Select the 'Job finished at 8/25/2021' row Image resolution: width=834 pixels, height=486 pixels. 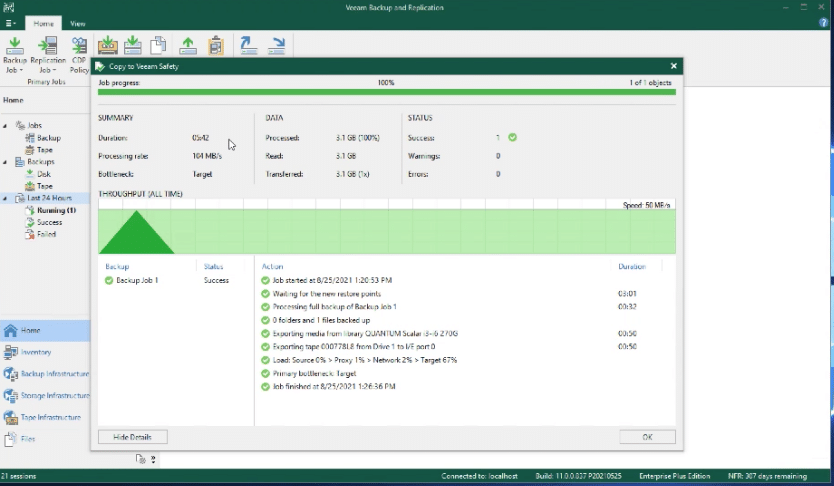[463, 387]
